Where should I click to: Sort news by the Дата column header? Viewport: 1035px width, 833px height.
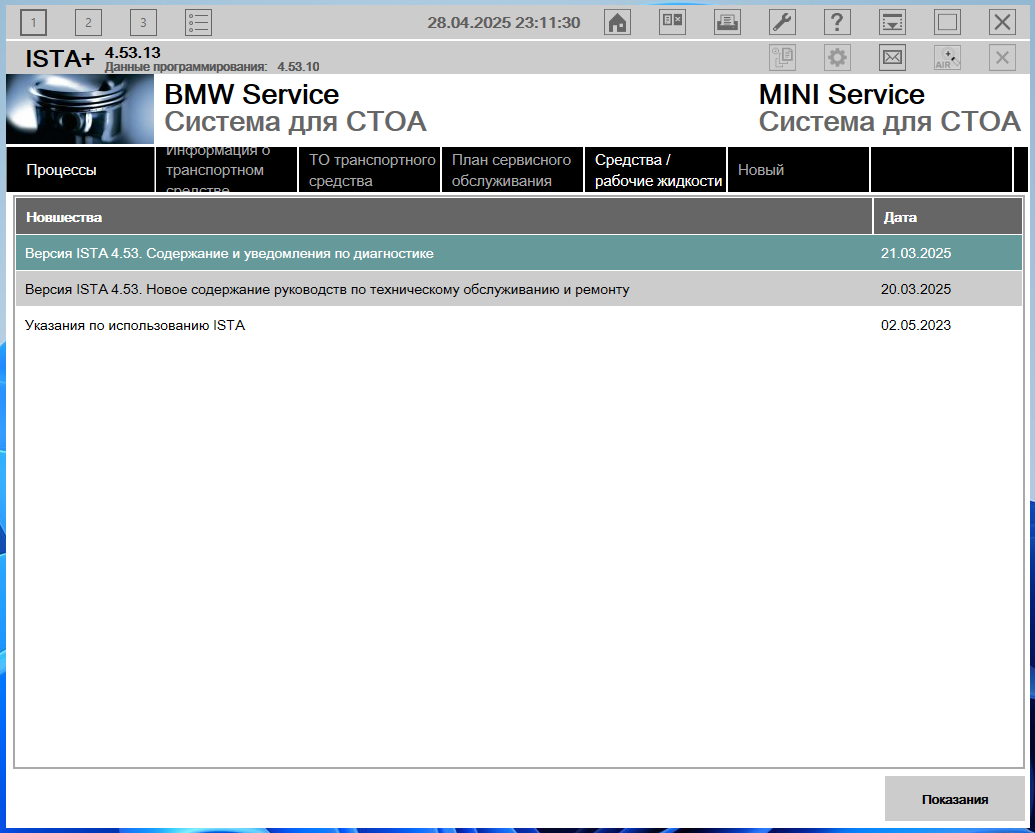coord(947,217)
